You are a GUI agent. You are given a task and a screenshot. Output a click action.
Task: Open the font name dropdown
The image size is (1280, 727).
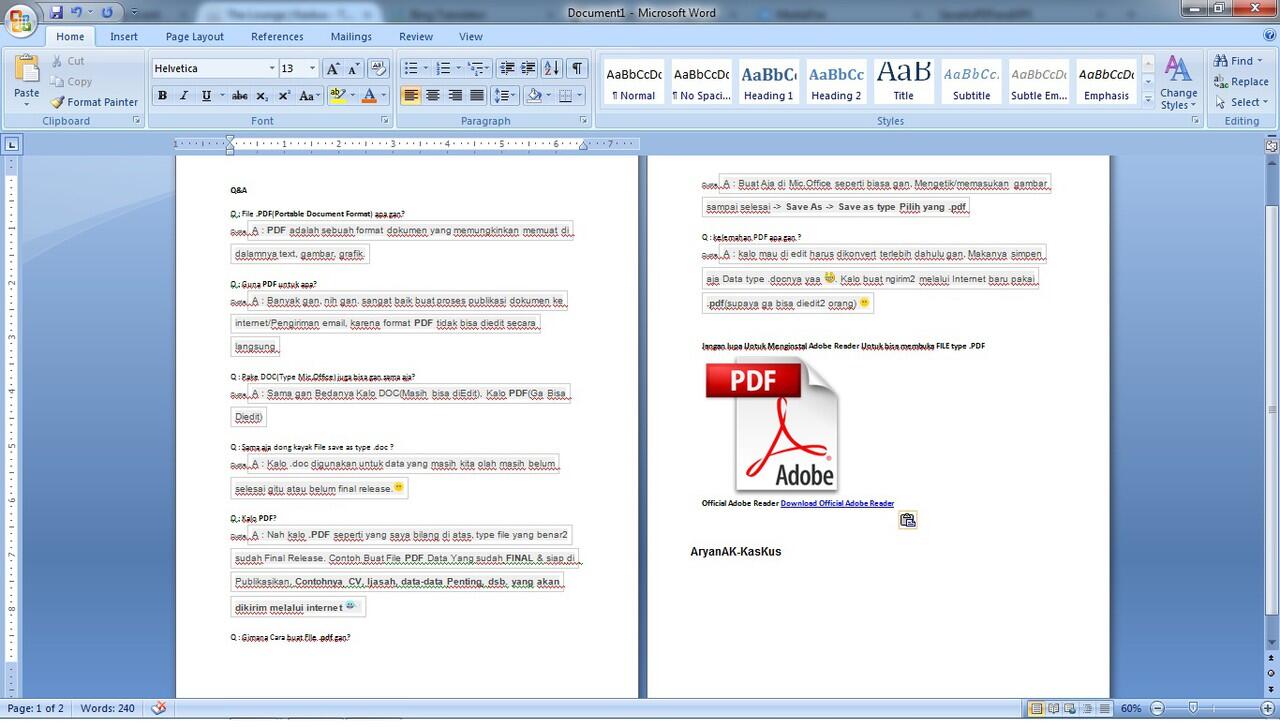[271, 69]
